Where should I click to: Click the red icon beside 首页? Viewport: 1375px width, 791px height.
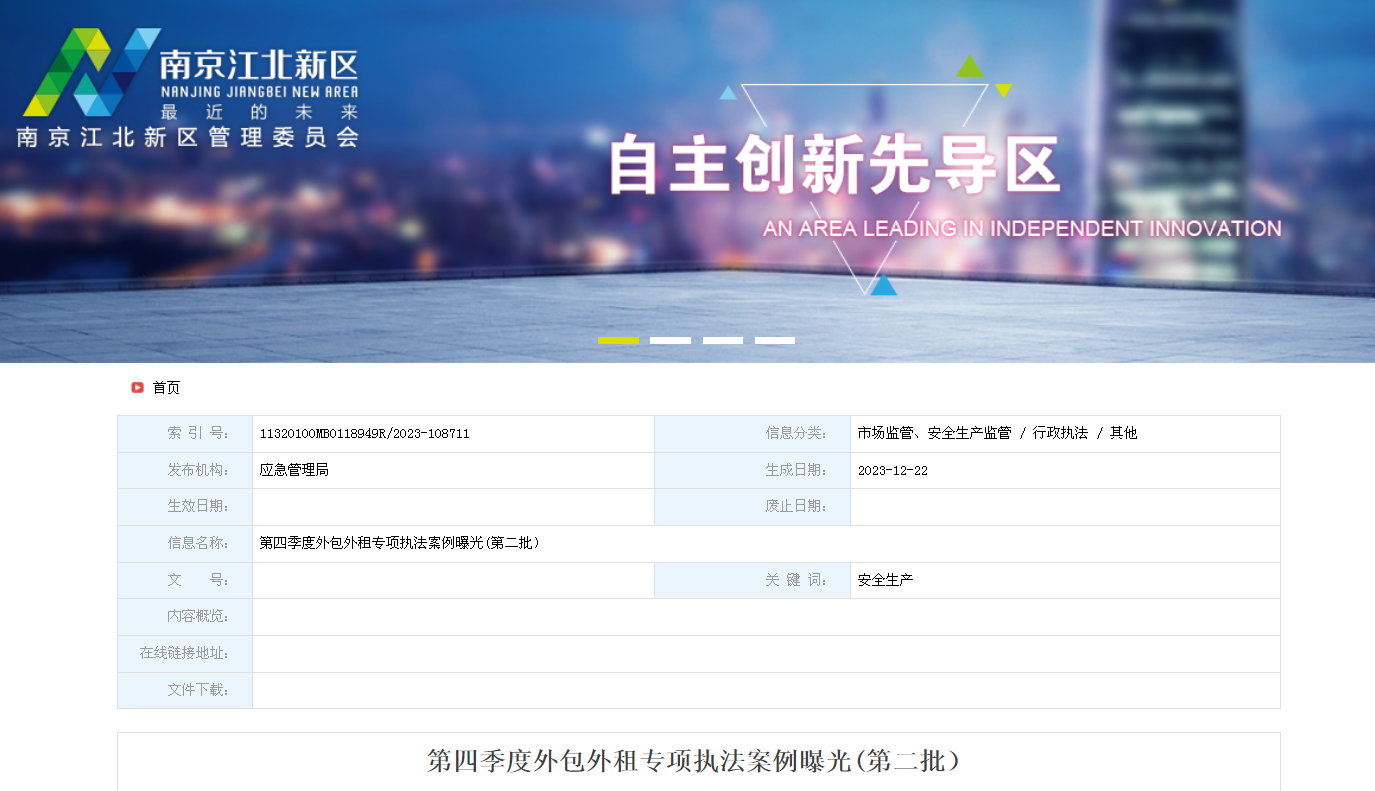(x=138, y=387)
